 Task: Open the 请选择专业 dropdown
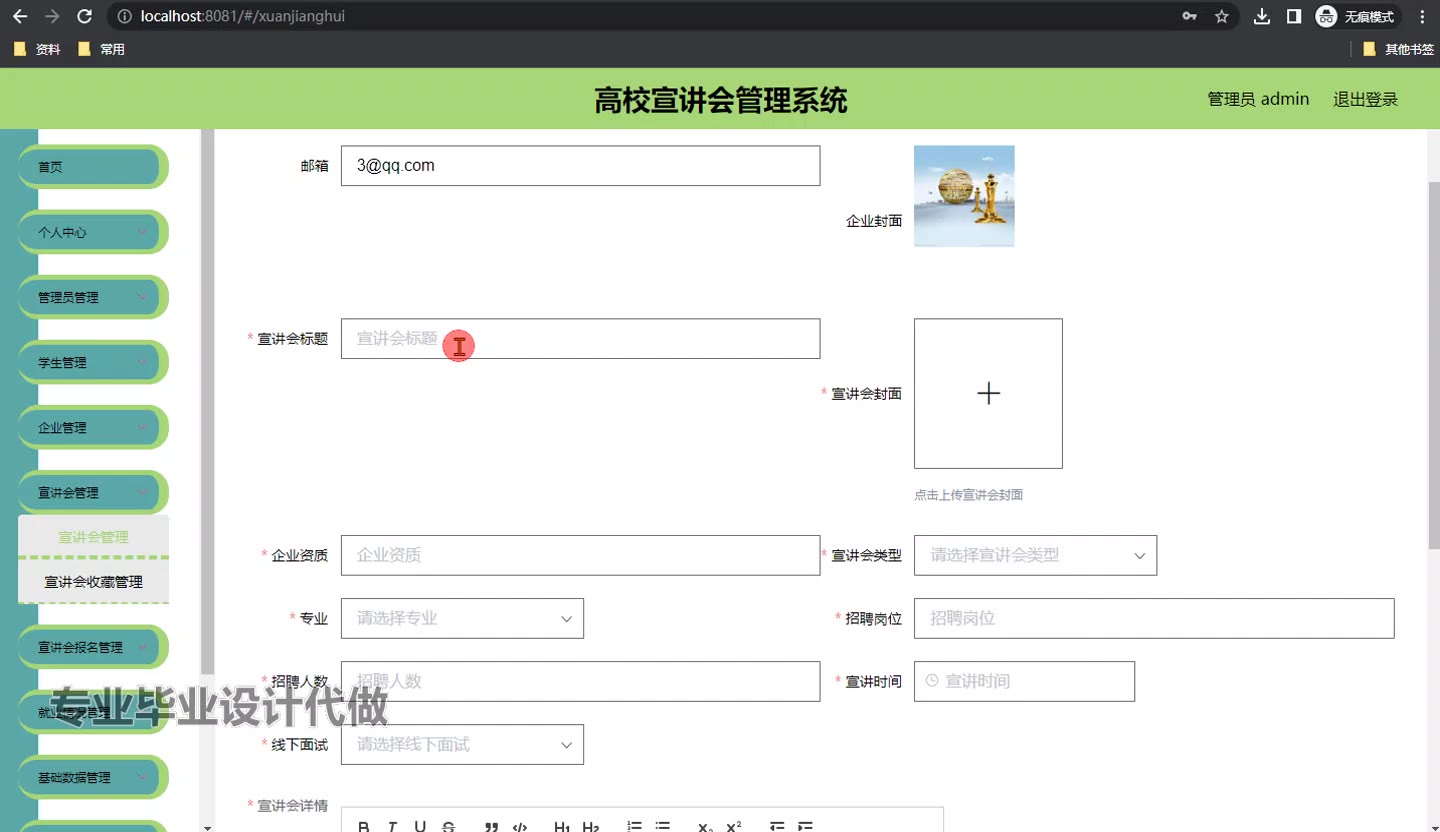(462, 618)
